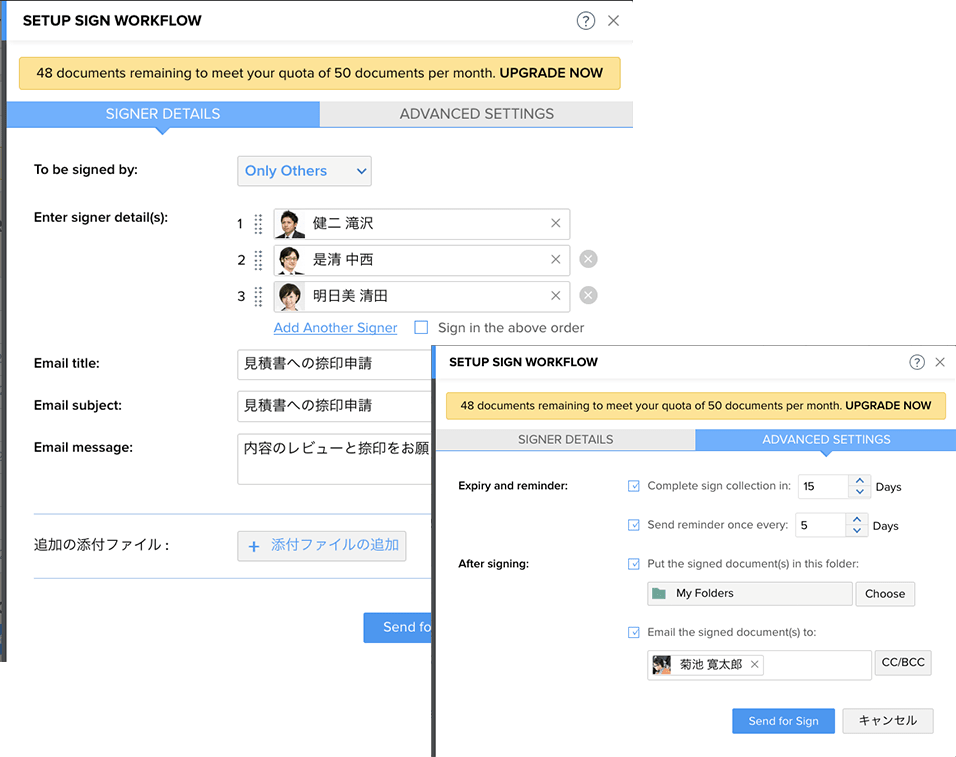Image resolution: width=956 pixels, height=757 pixels.
Task: Toggle Email the signed documents to checkbox
Action: [633, 632]
